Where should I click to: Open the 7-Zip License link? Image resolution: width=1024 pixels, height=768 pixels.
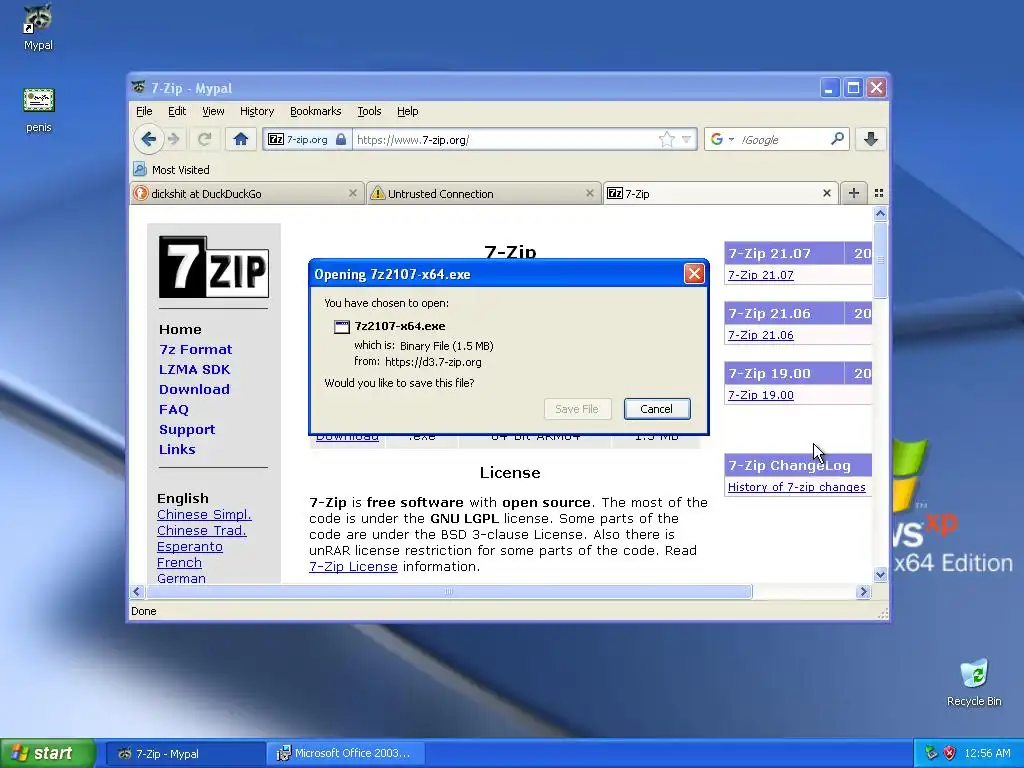click(353, 566)
